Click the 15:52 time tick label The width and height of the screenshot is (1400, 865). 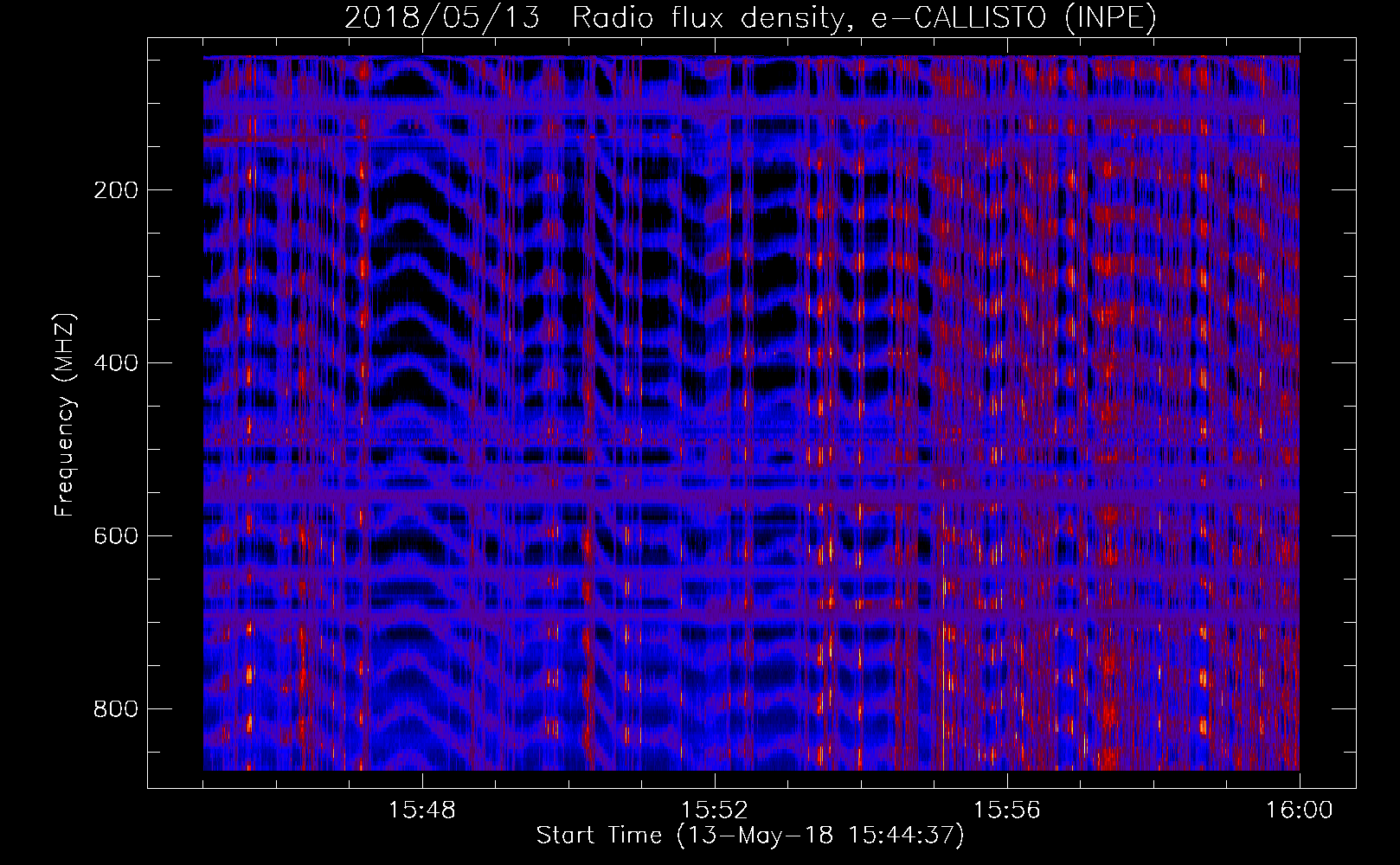pyautogui.click(x=715, y=811)
